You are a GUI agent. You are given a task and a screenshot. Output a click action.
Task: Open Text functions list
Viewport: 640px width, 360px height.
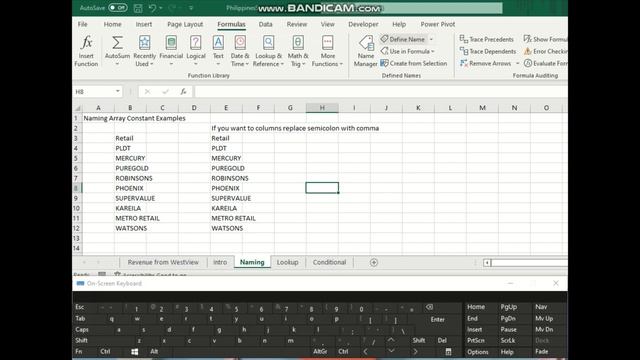point(218,51)
